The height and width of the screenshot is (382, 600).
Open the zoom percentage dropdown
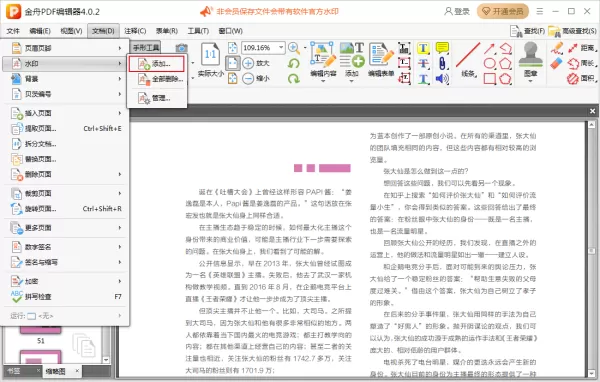281,47
